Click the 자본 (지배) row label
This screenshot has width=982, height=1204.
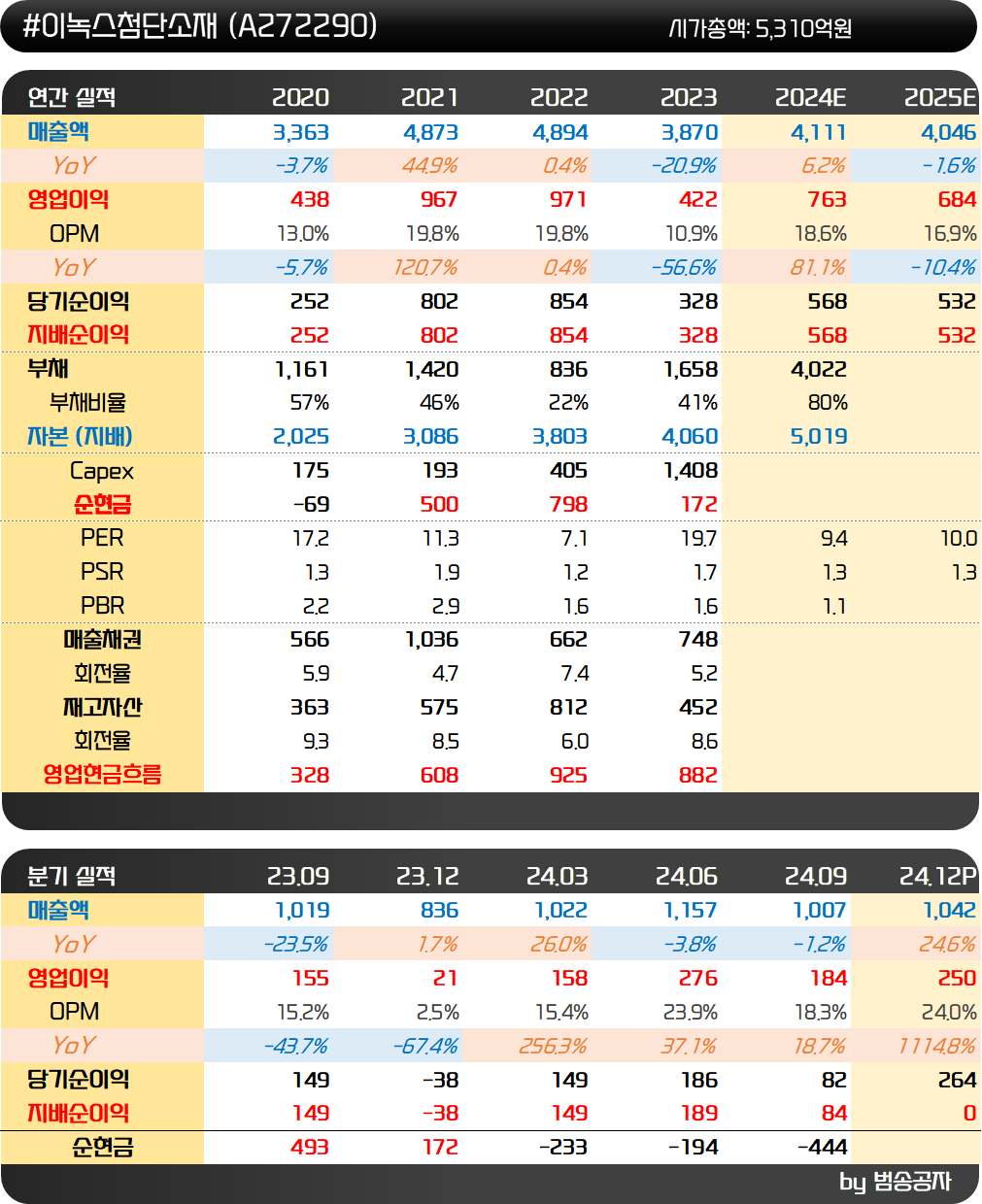(x=80, y=437)
